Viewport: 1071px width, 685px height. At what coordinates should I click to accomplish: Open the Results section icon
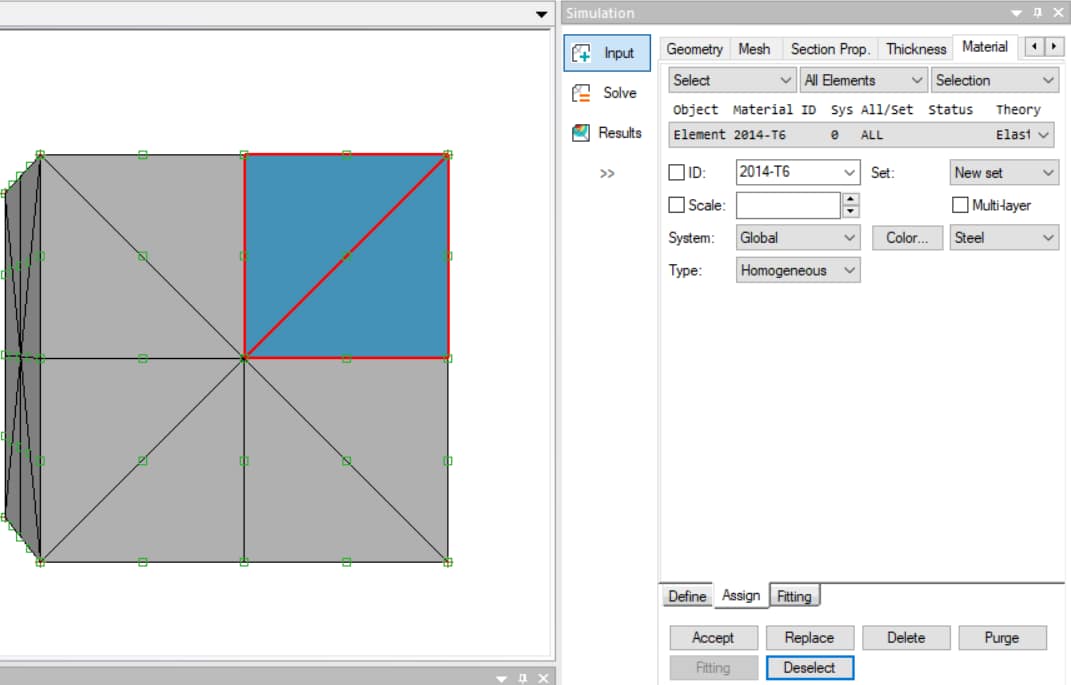pyautogui.click(x=581, y=133)
